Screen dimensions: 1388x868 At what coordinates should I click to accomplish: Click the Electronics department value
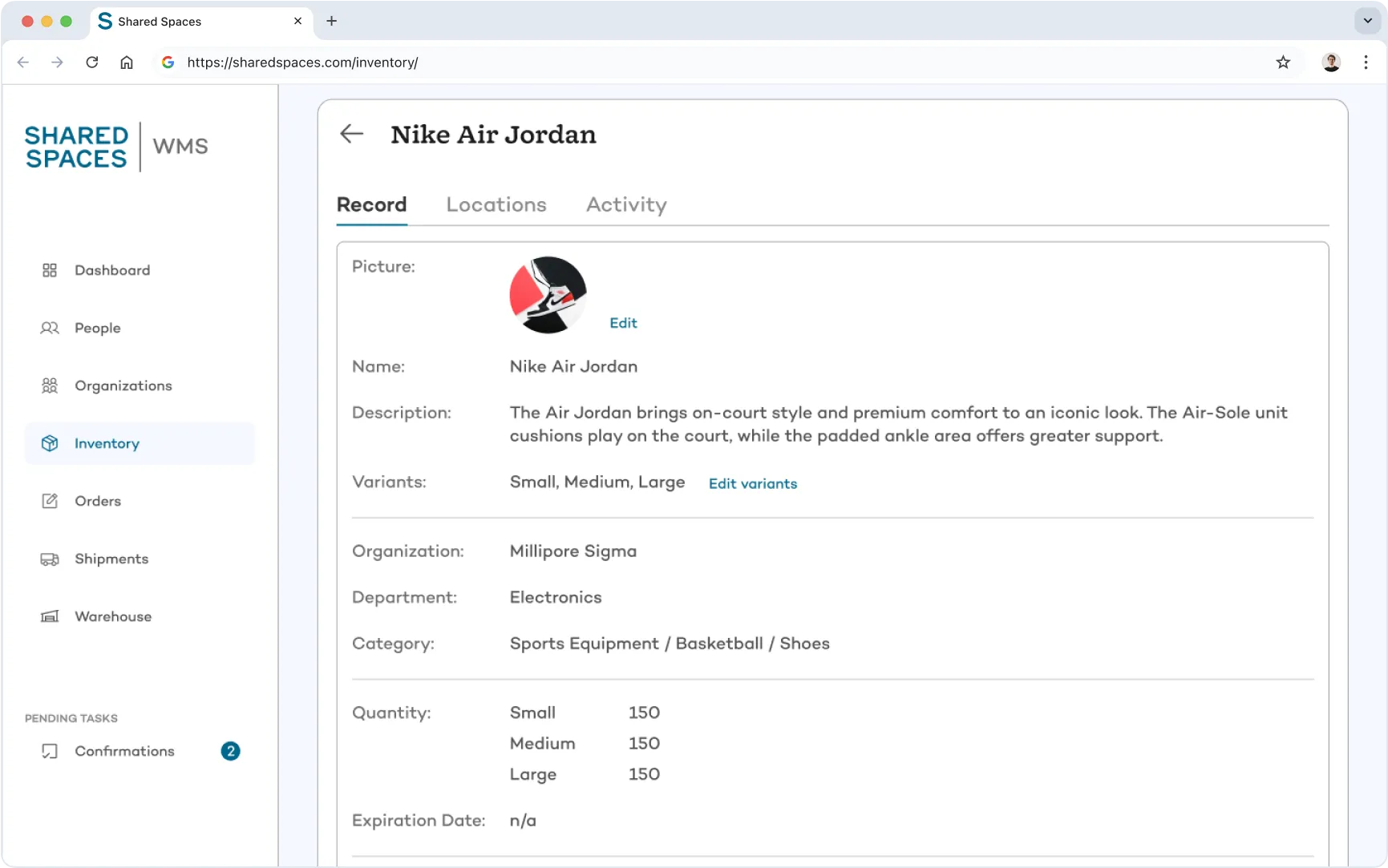click(556, 598)
